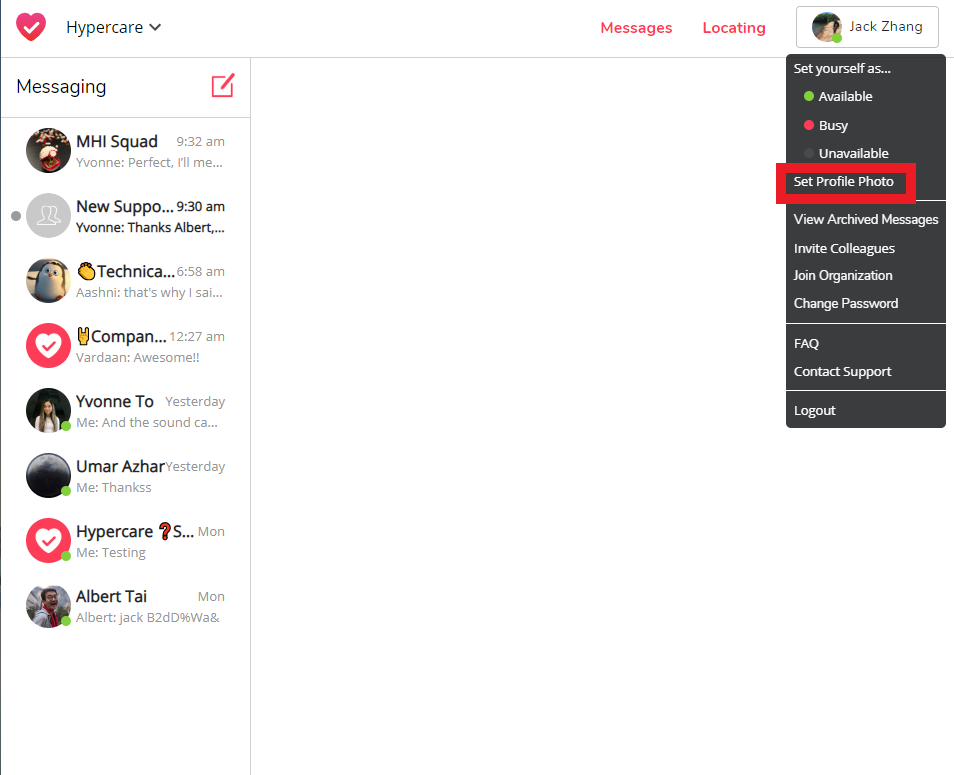
Task: Open the compose new message icon
Action: (223, 86)
